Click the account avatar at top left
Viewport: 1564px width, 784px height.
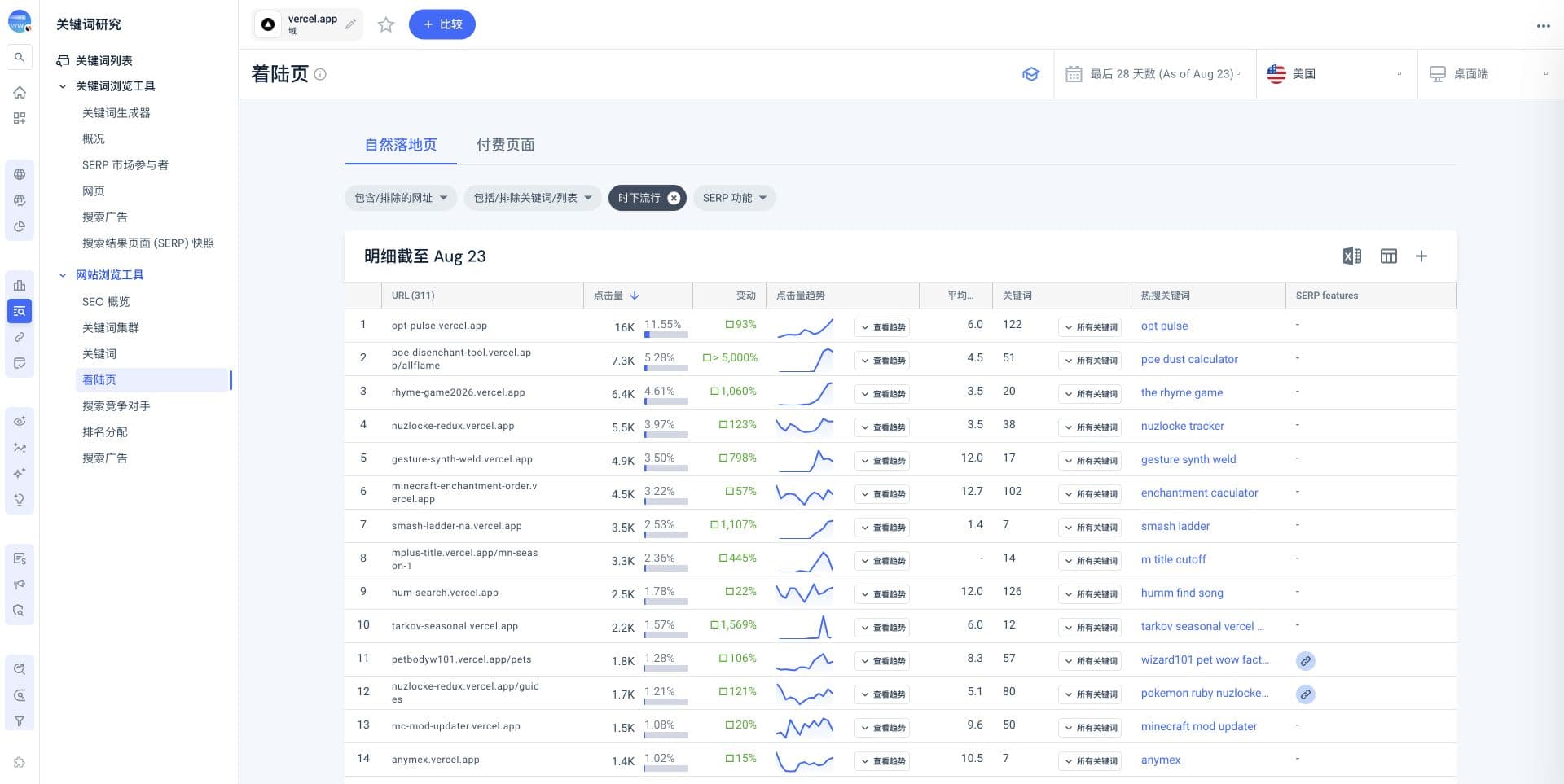click(20, 22)
